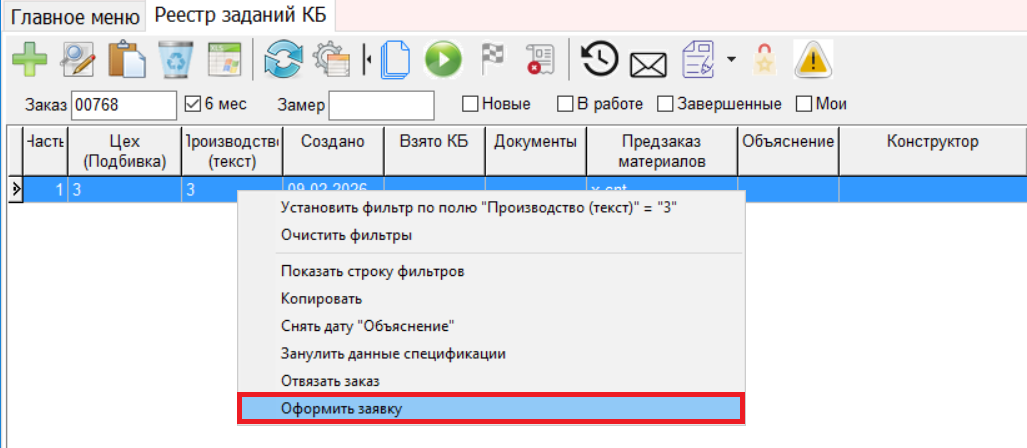1027x448 pixels.
Task: Click the envelope mail icon
Action: click(x=648, y=62)
